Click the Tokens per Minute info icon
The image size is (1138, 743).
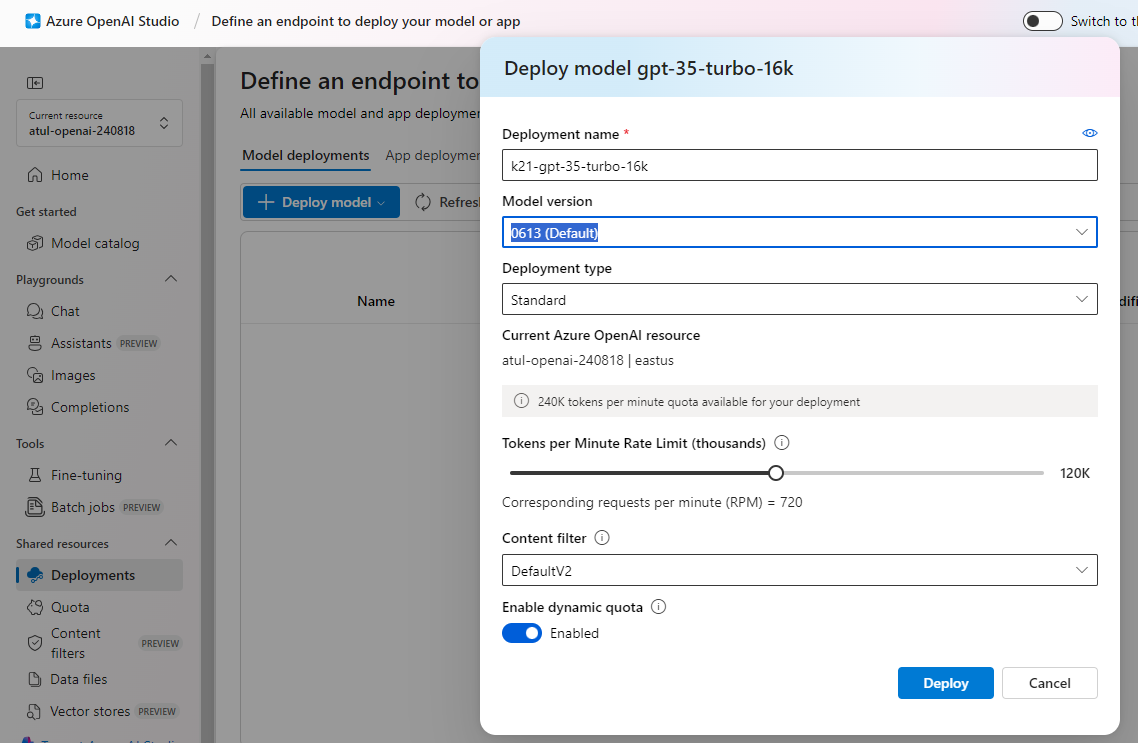coord(782,443)
